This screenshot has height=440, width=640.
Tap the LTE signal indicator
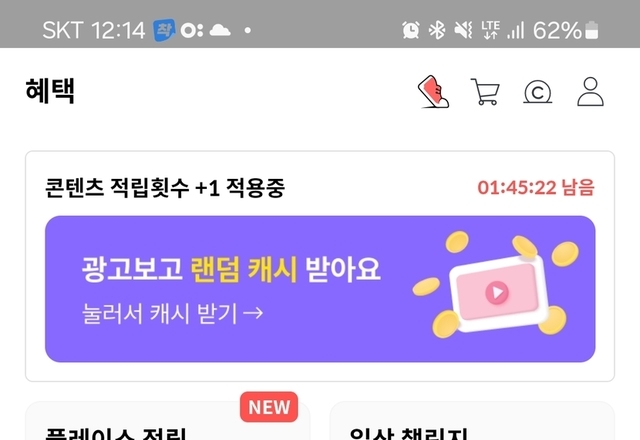[490, 30]
